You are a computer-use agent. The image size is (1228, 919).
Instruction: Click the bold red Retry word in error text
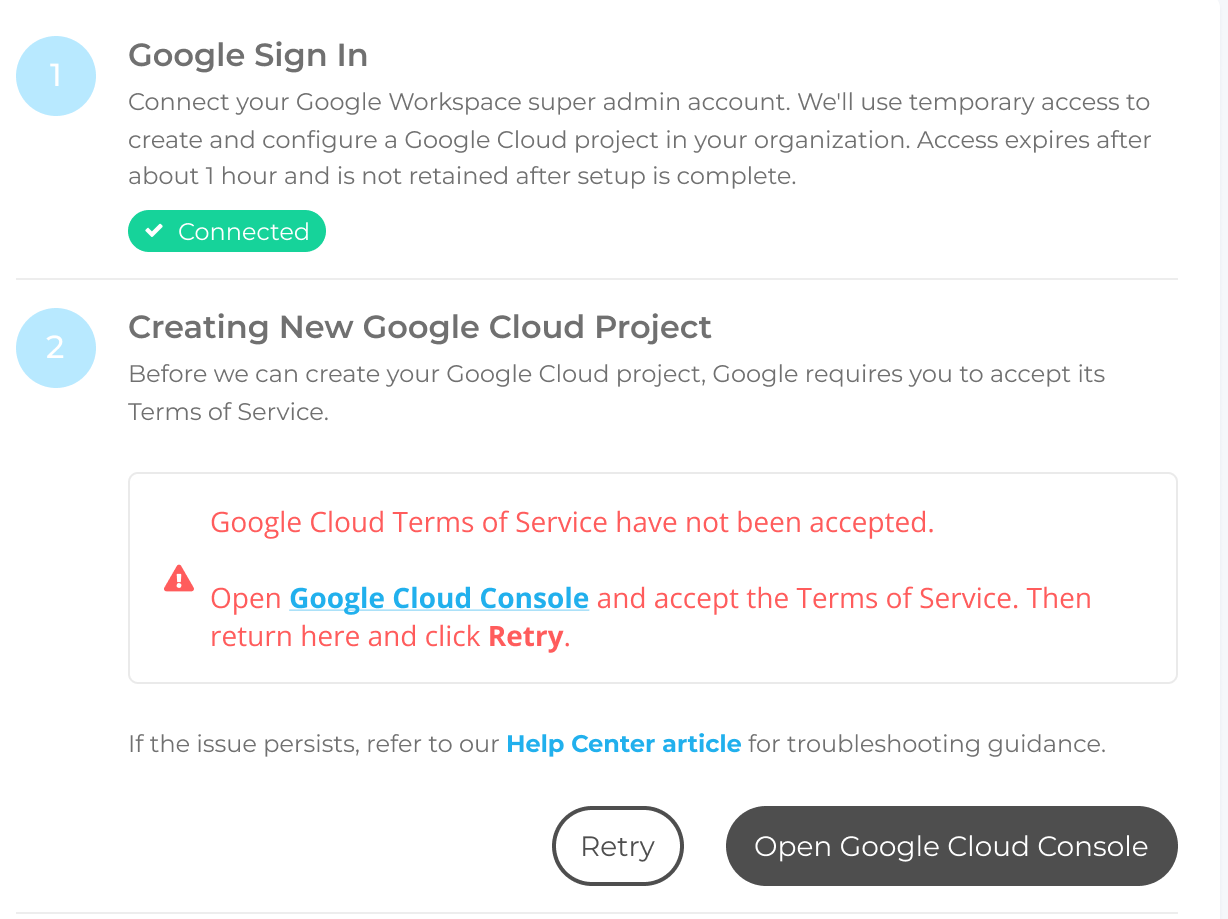click(526, 636)
